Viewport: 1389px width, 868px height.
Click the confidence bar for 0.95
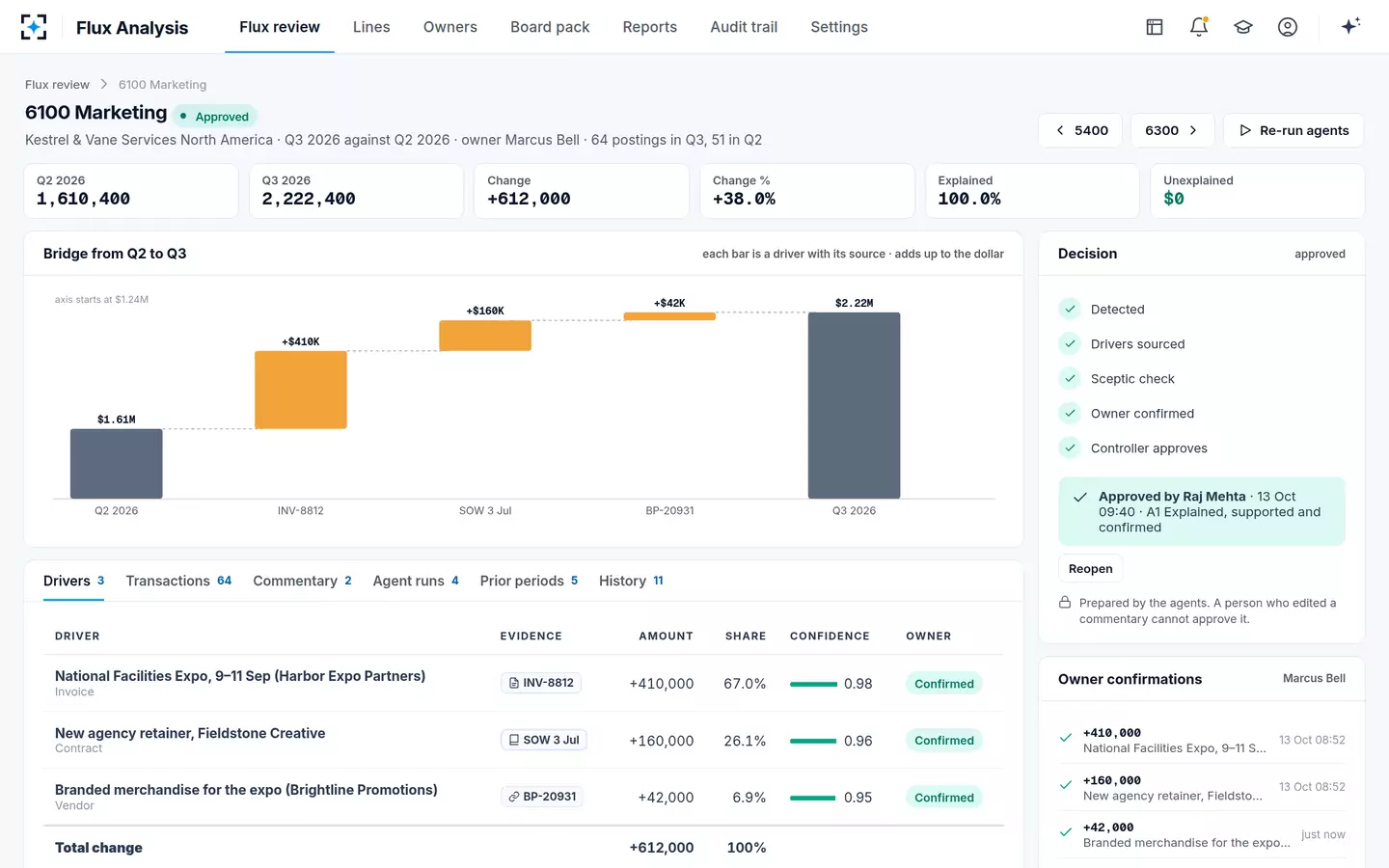point(813,798)
